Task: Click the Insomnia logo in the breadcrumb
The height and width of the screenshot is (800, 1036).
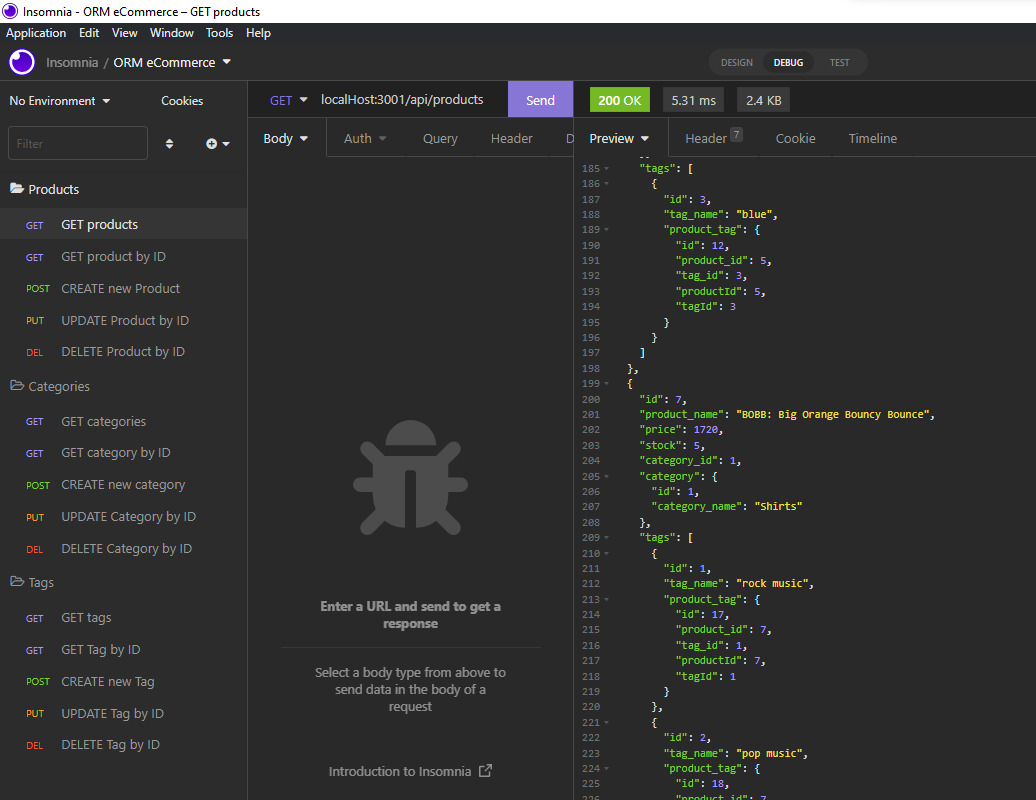Action: pyautogui.click(x=21, y=62)
